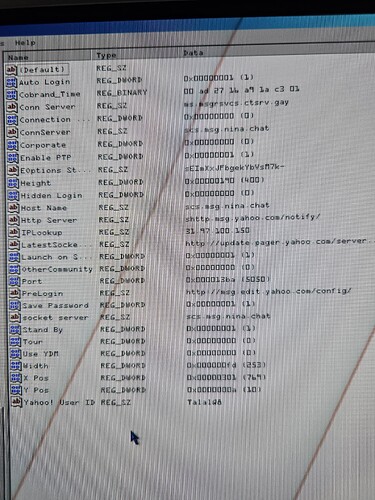
Task: Click the IPLookup string icon
Action: click(14, 232)
